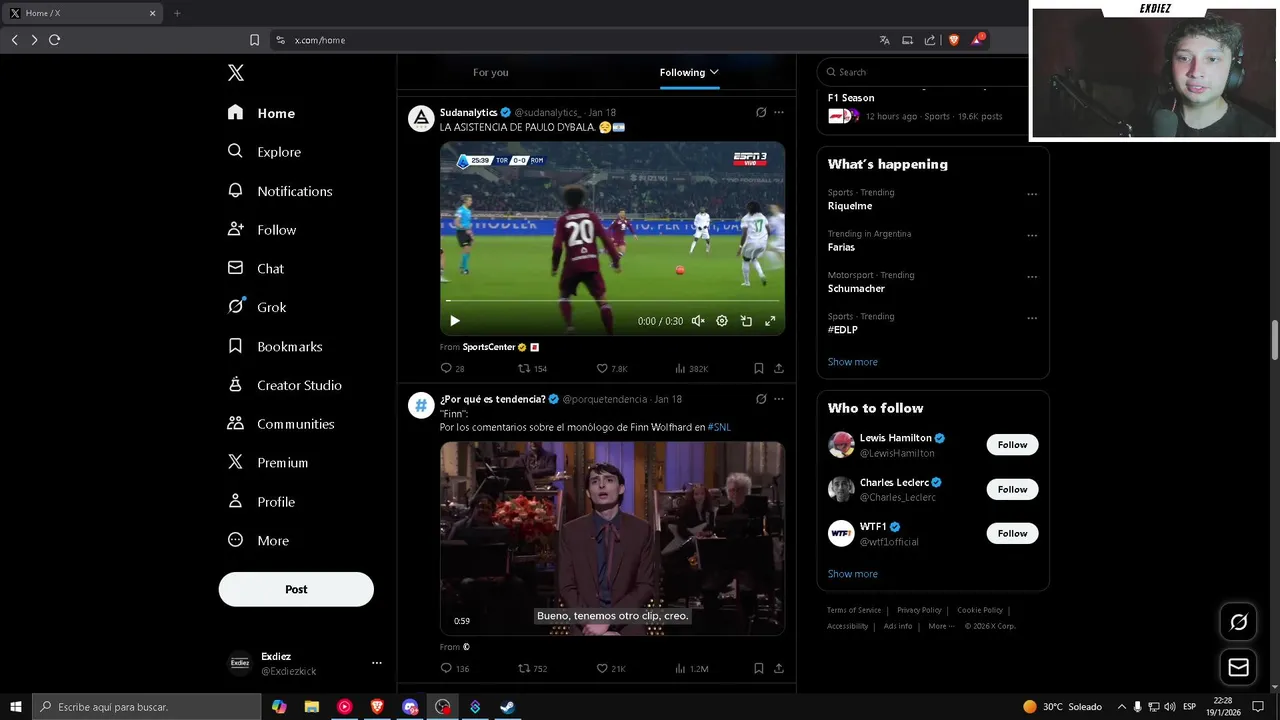Follow Charles Leclerc
This screenshot has height=720, width=1280.
[1012, 489]
